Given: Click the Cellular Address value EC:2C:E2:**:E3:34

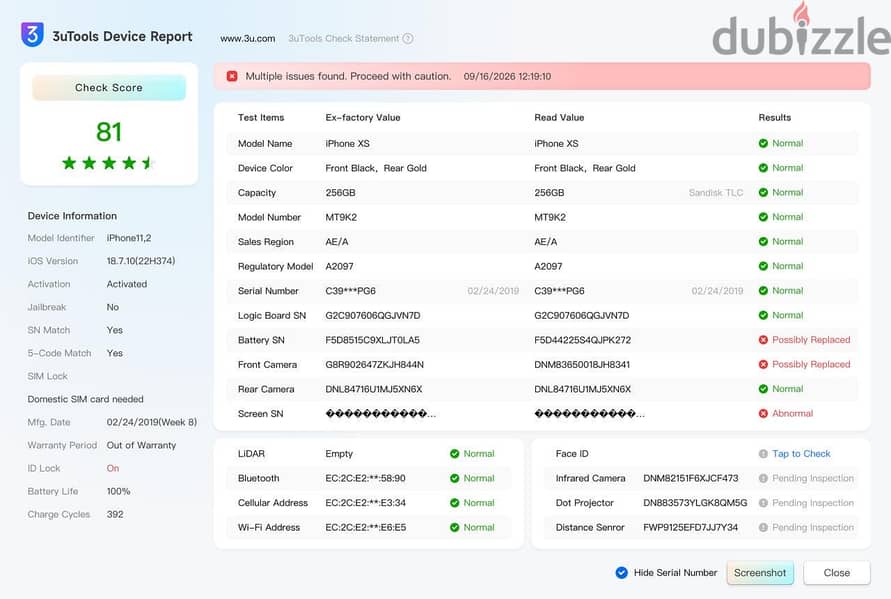Looking at the screenshot, I should coord(365,503).
